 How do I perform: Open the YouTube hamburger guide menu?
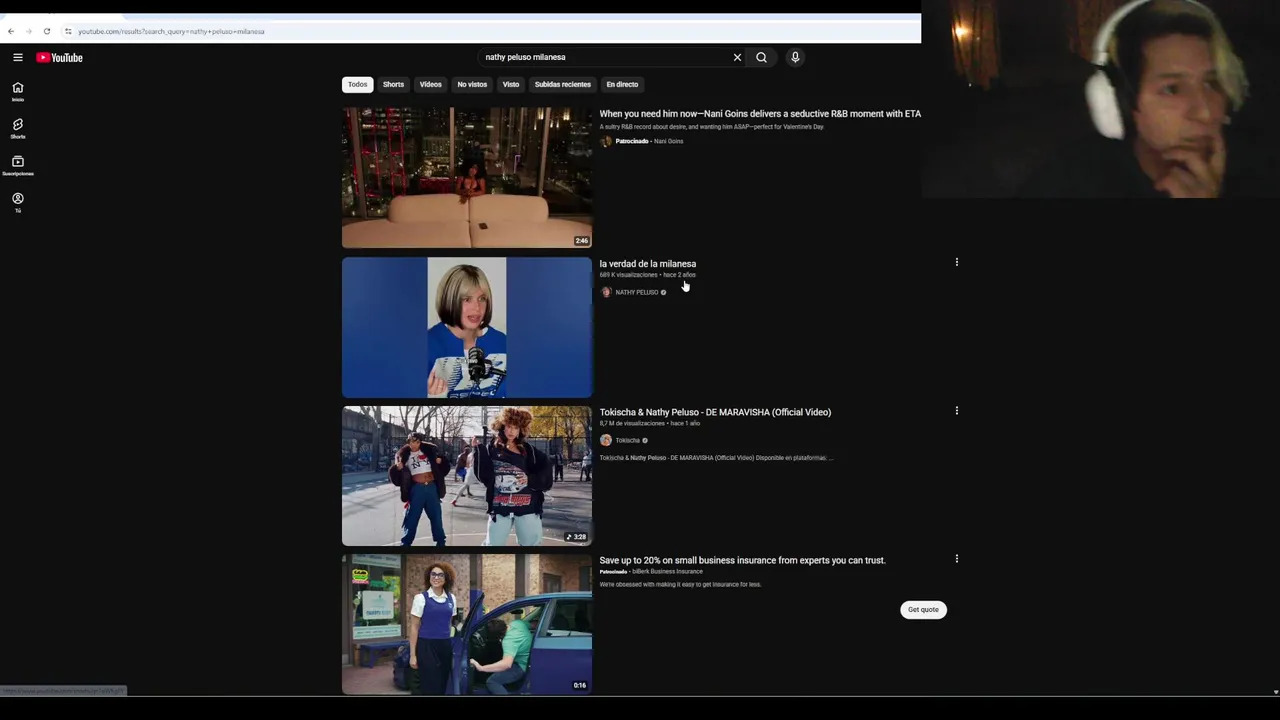pos(17,57)
